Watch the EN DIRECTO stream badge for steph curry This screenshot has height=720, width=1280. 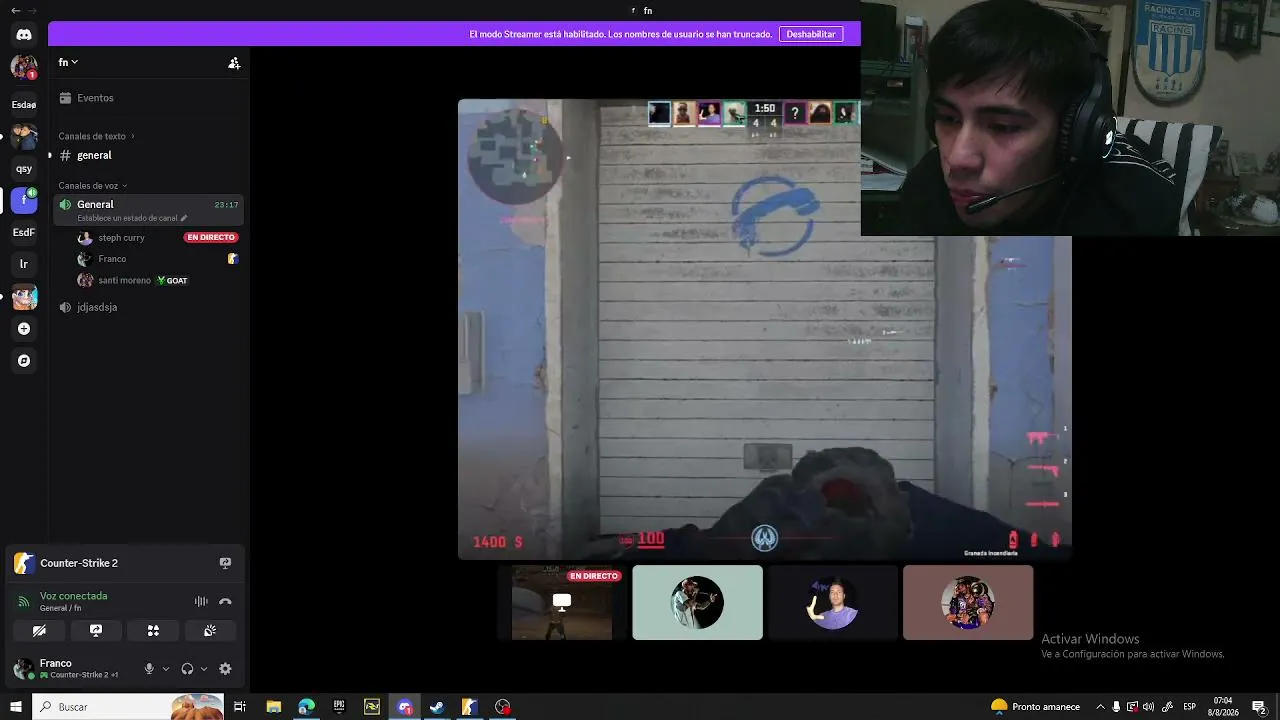[x=210, y=238]
